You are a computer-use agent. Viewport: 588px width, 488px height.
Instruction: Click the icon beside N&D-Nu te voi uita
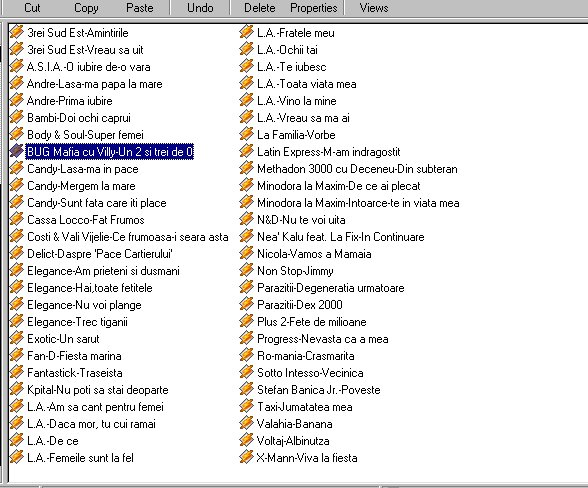(x=246, y=219)
